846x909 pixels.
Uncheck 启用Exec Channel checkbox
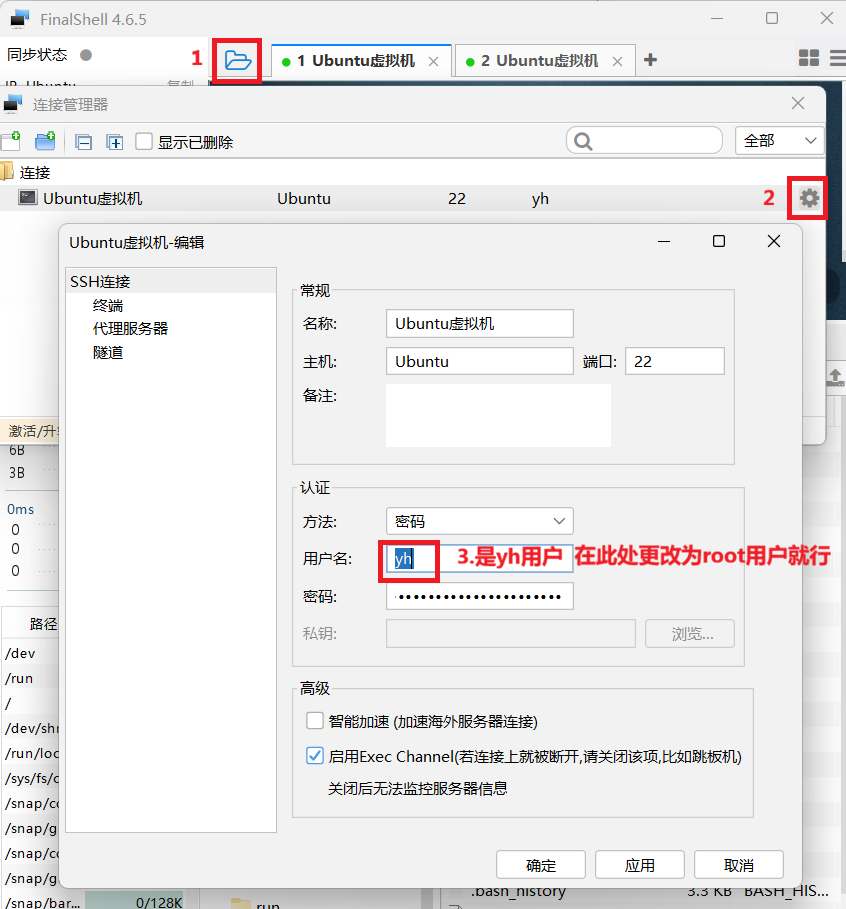314,755
